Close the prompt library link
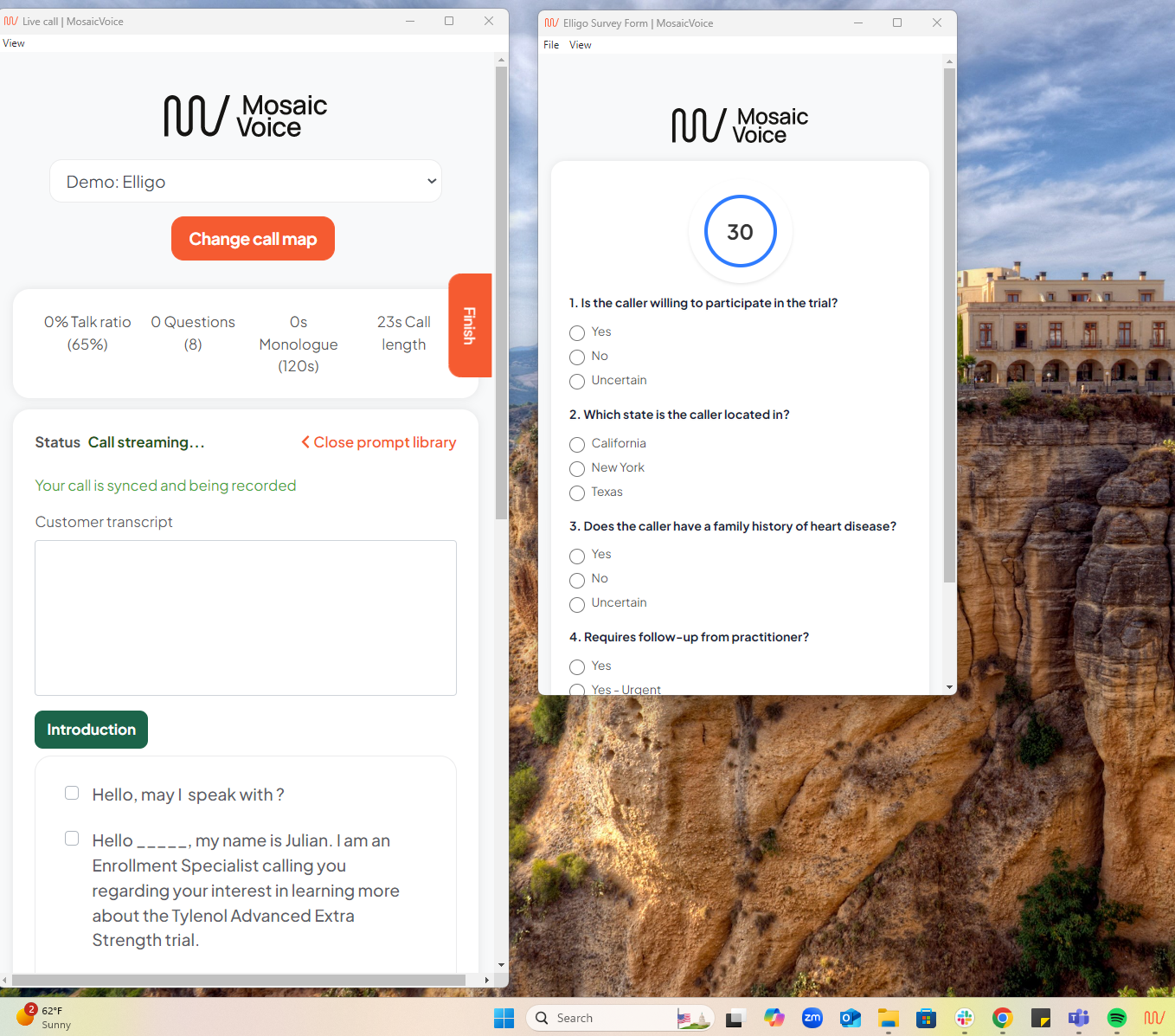The height and width of the screenshot is (1036, 1175). point(378,442)
